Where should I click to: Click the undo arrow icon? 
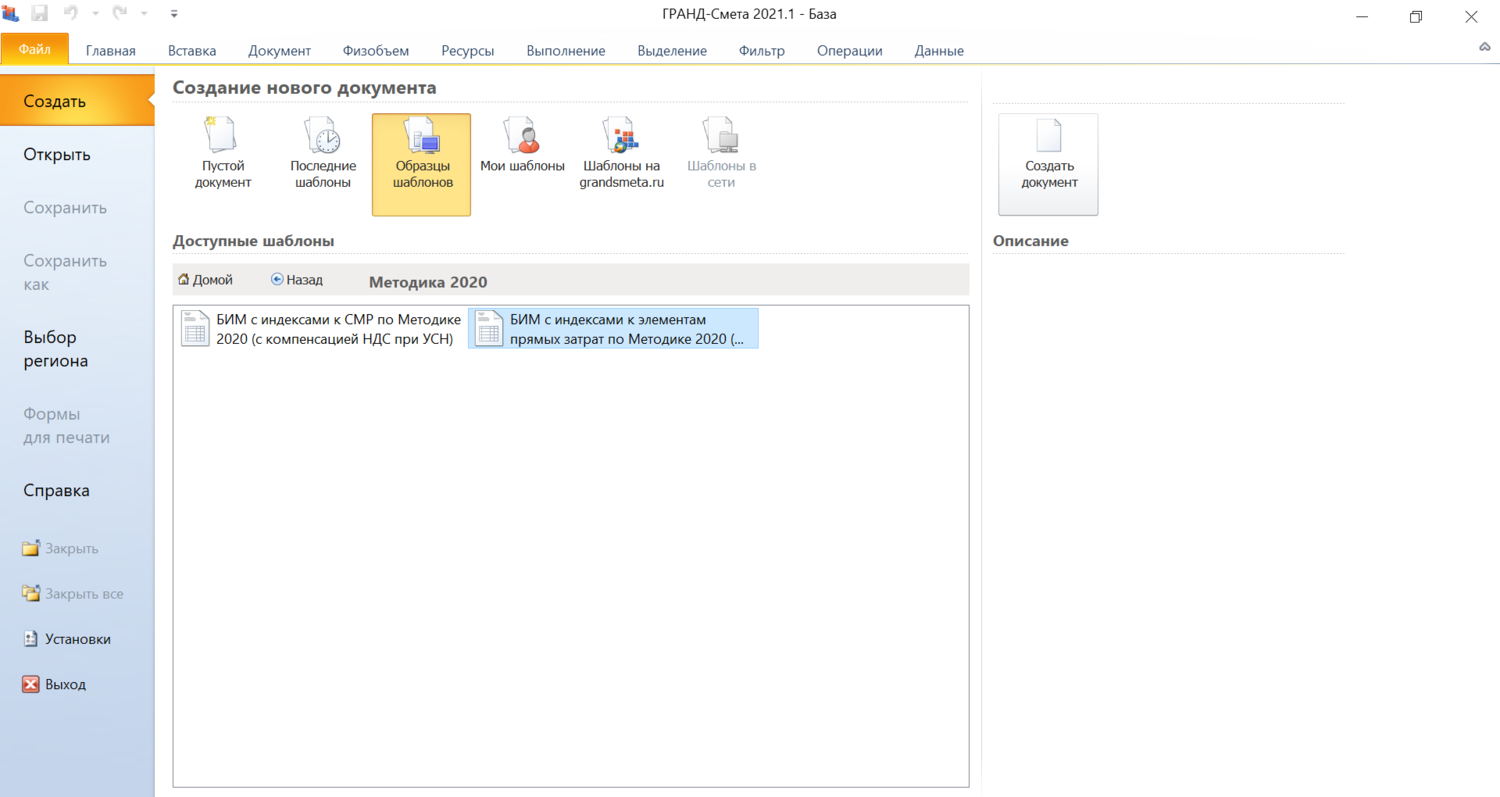click(71, 14)
